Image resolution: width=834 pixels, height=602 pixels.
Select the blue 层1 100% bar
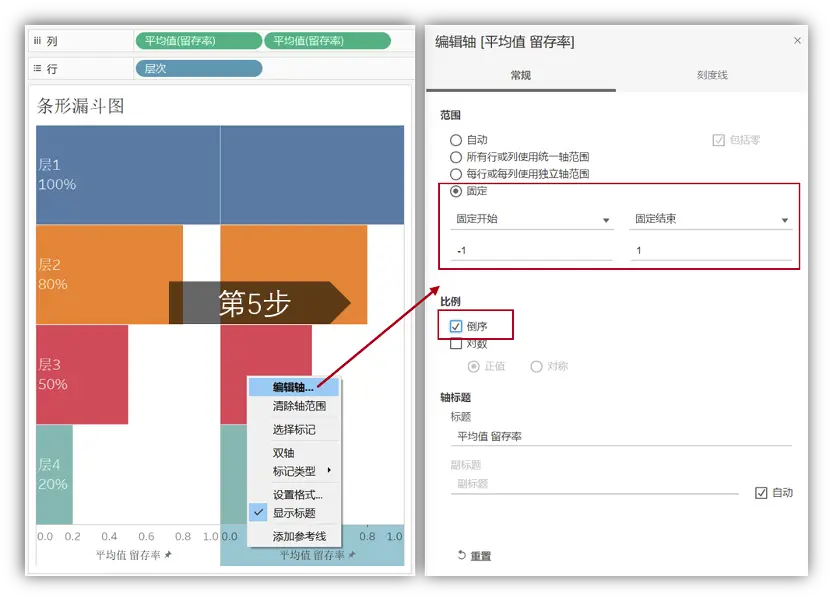pyautogui.click(x=128, y=175)
